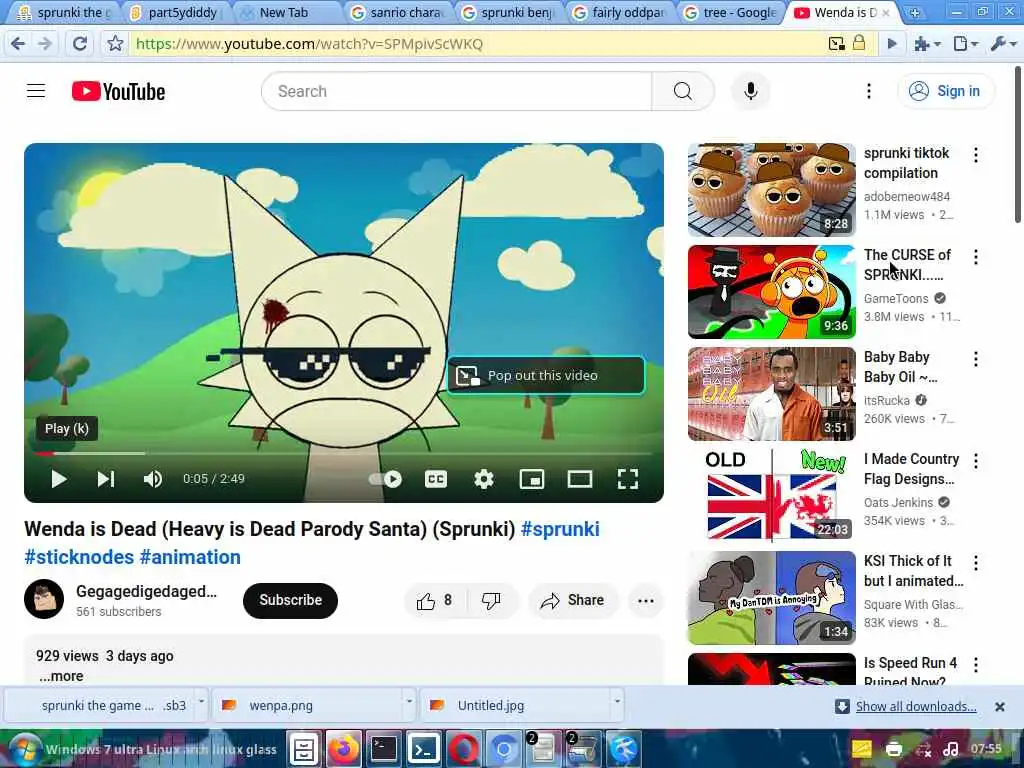Start voice search with the microphone

coord(750,91)
